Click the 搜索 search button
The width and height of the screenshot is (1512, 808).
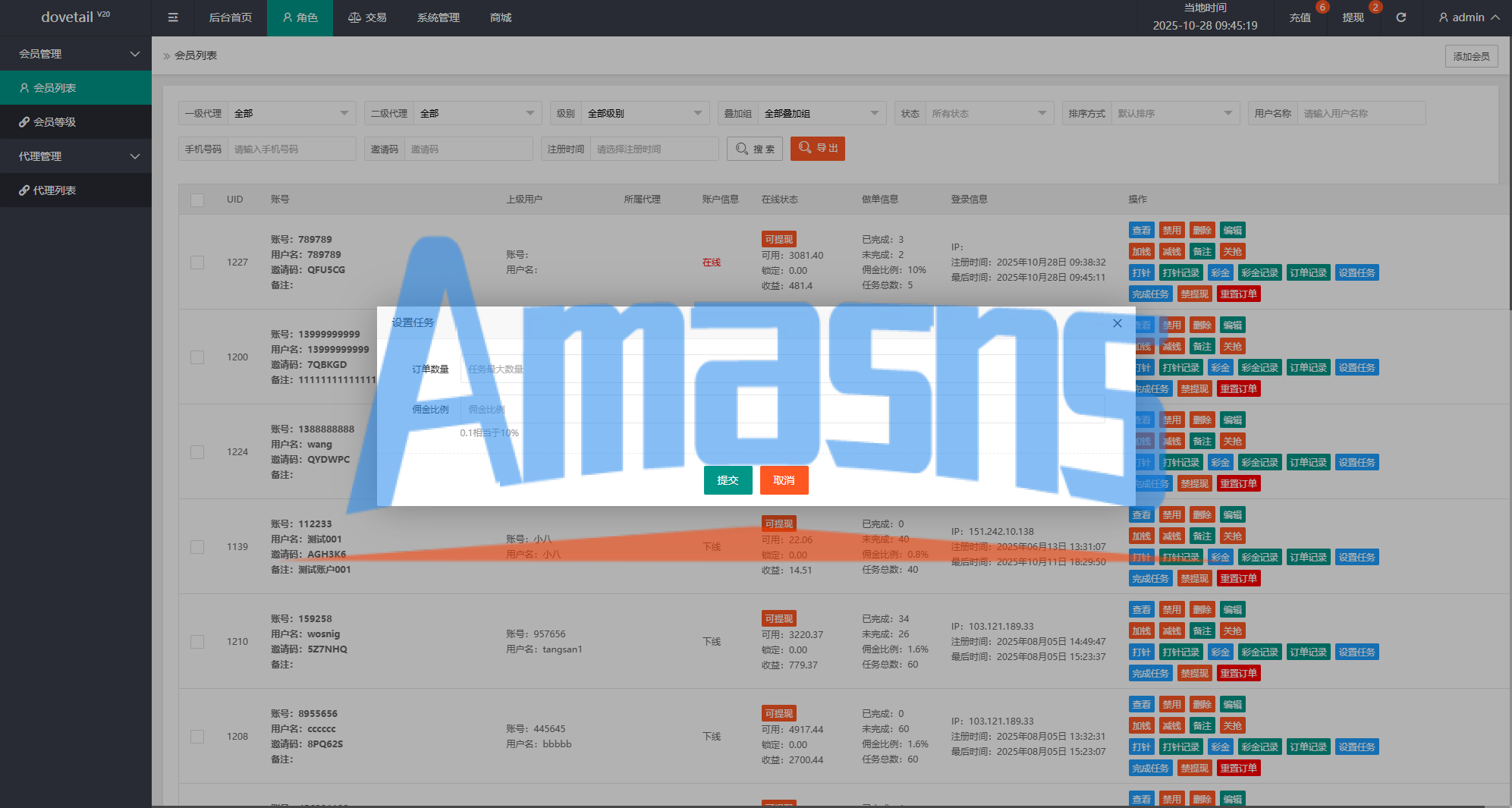755,149
